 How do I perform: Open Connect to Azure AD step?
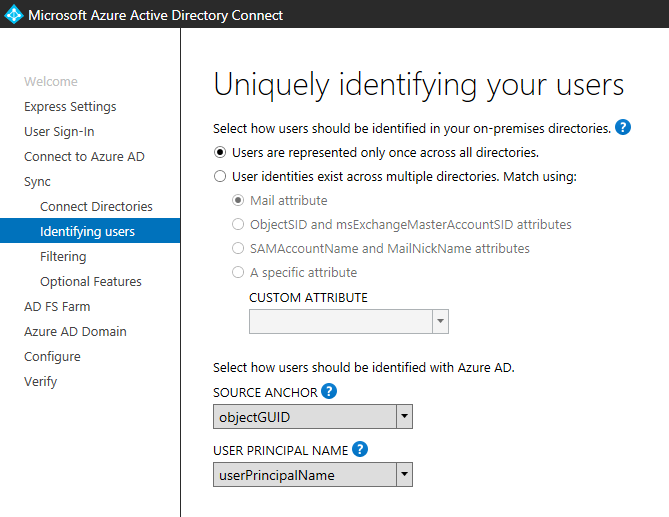(84, 157)
